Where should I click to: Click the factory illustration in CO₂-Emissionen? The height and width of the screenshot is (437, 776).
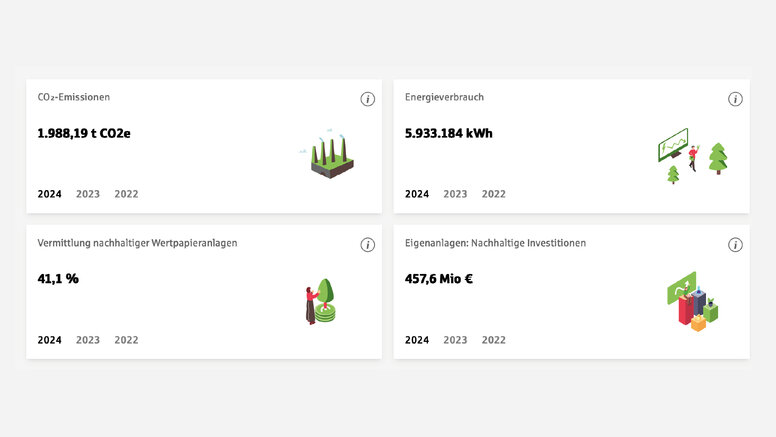(330, 157)
